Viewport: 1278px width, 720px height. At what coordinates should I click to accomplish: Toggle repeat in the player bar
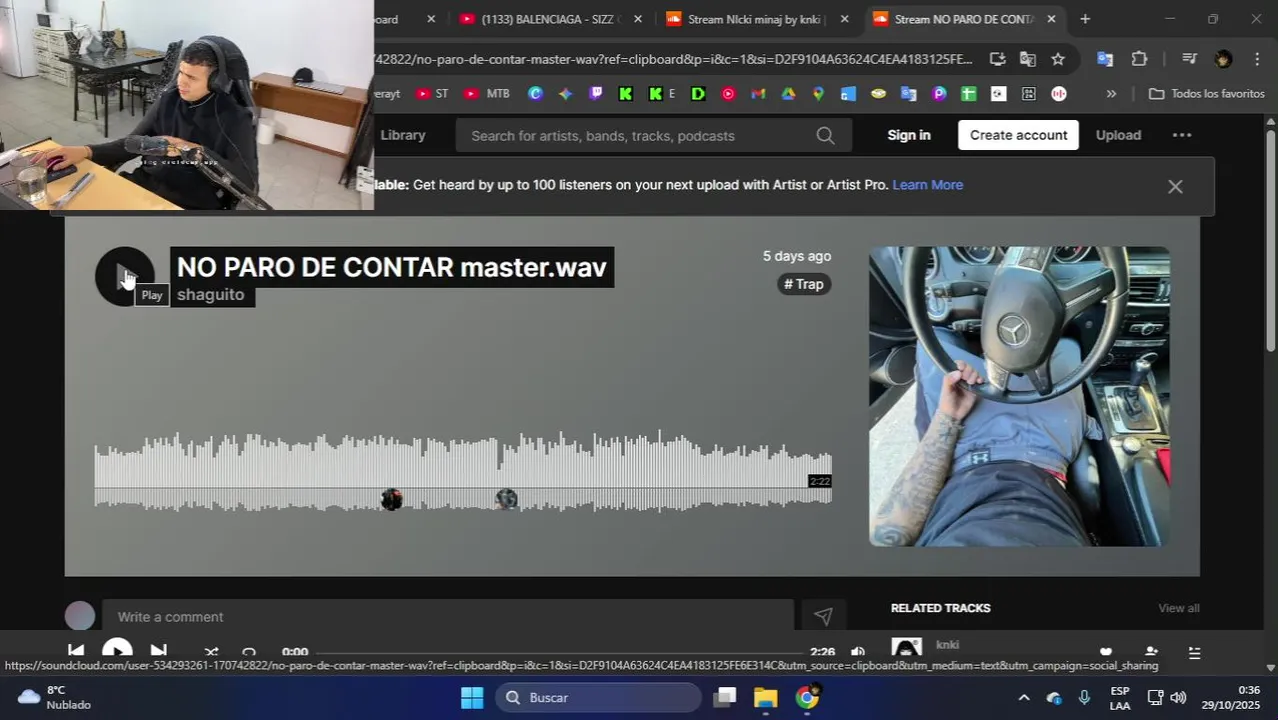(x=249, y=653)
